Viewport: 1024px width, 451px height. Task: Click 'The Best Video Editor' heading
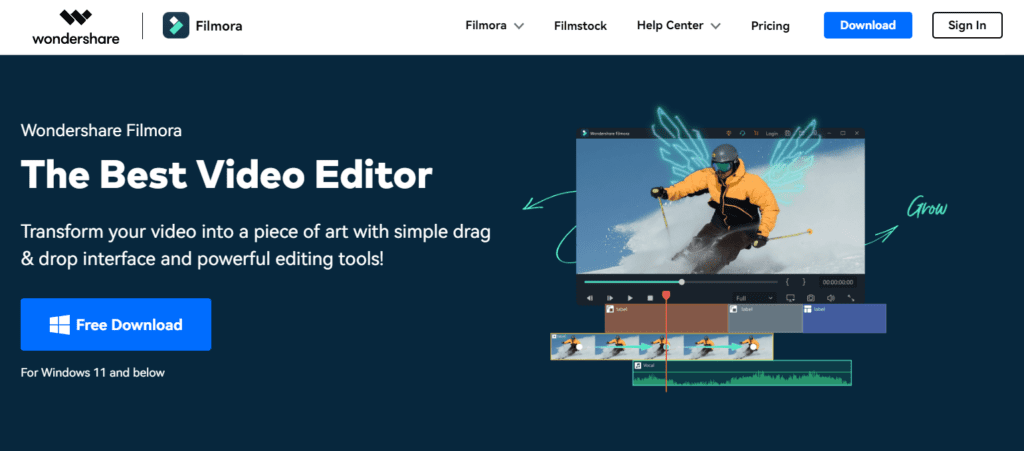(x=226, y=174)
